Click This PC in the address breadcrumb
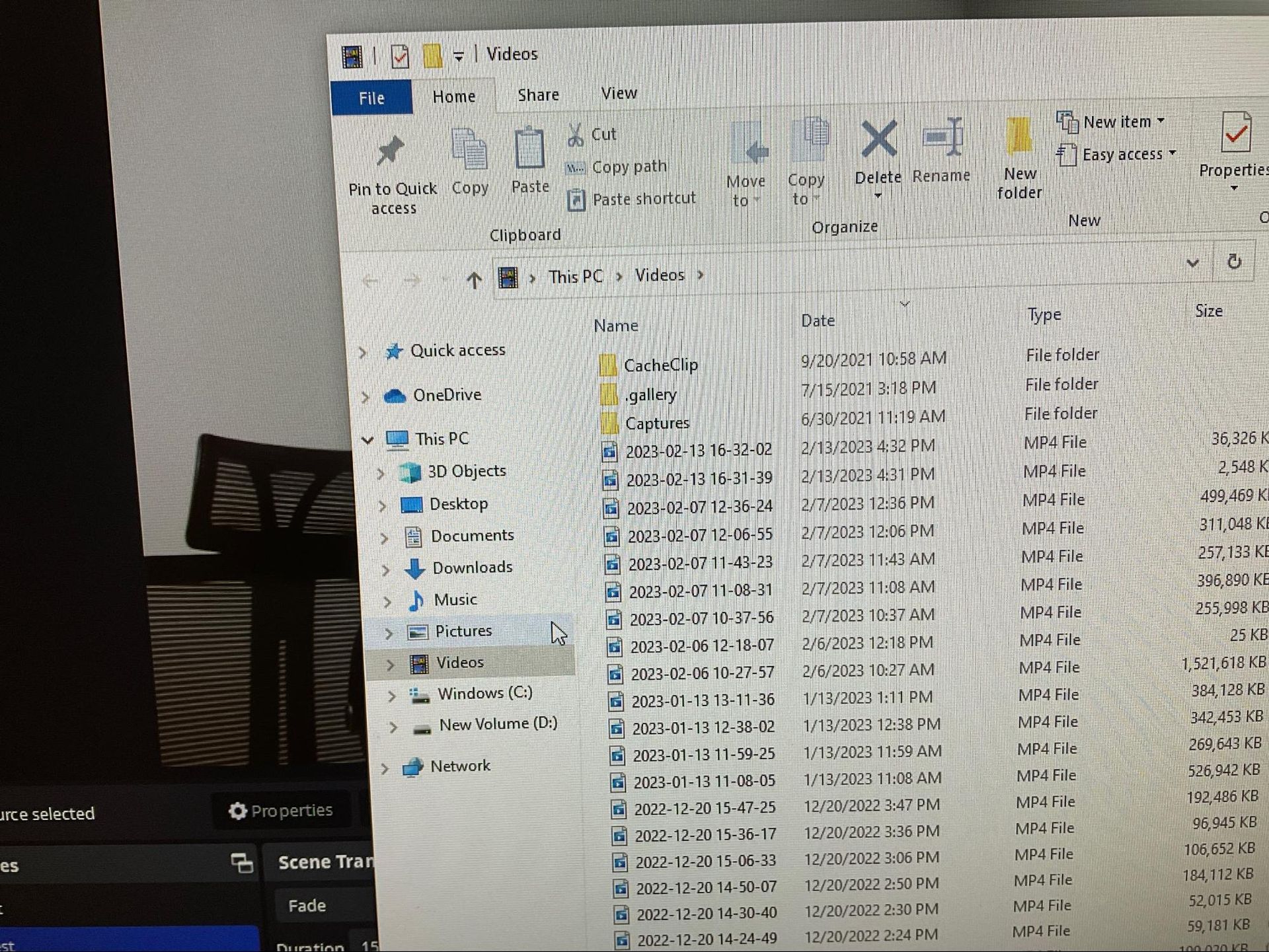The height and width of the screenshot is (952, 1269). [575, 277]
